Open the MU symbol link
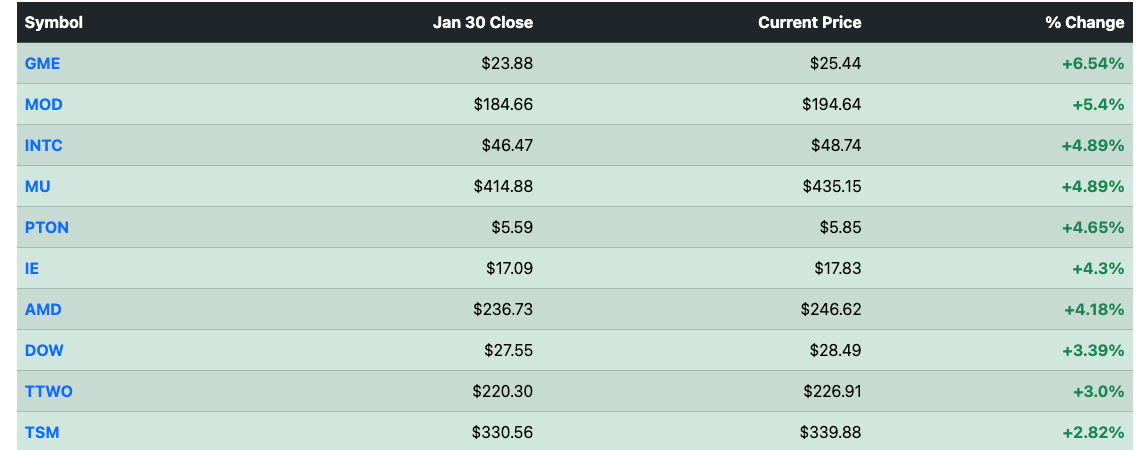The height and width of the screenshot is (450, 1148). 37,187
